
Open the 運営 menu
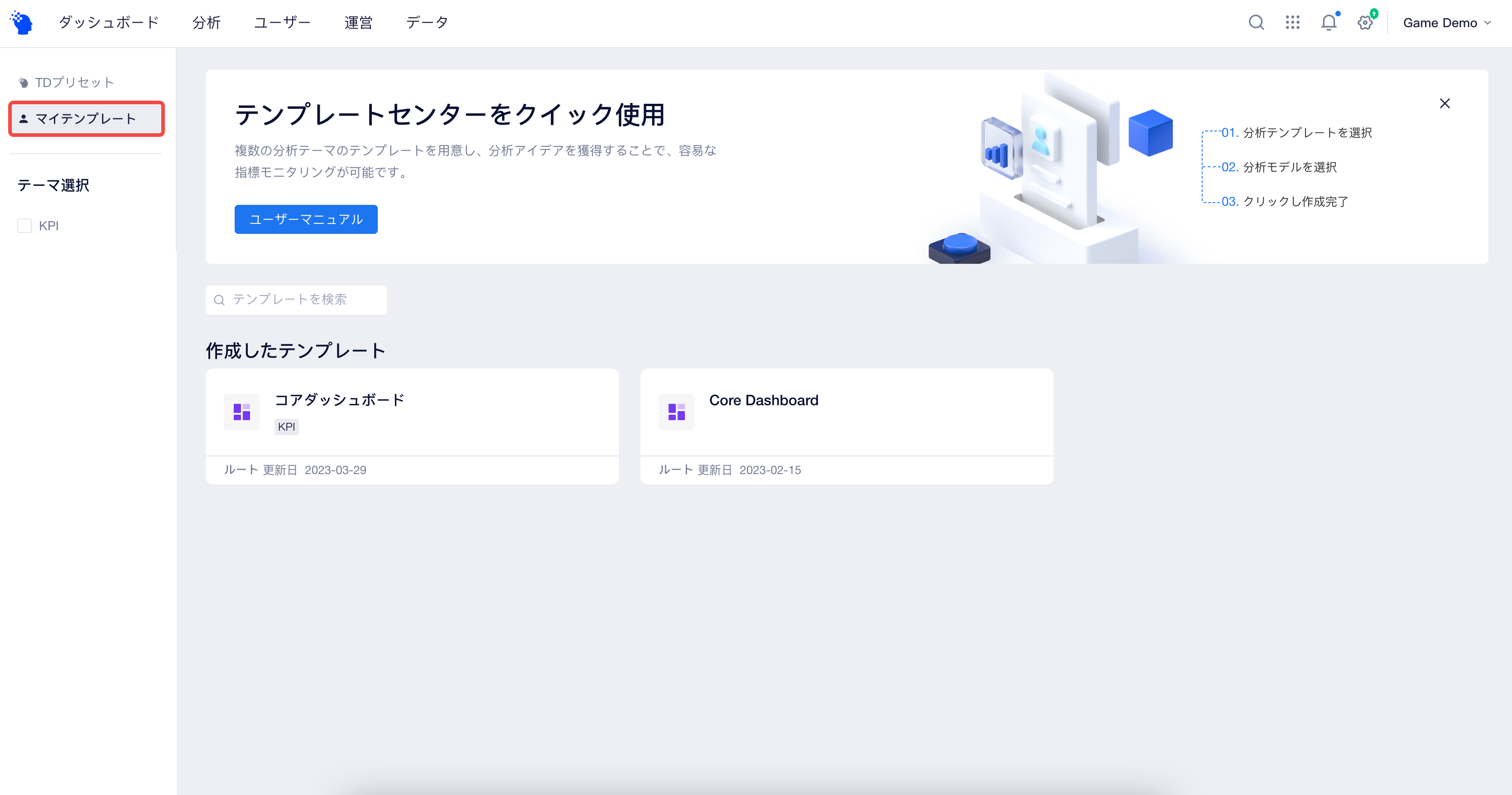[x=359, y=22]
